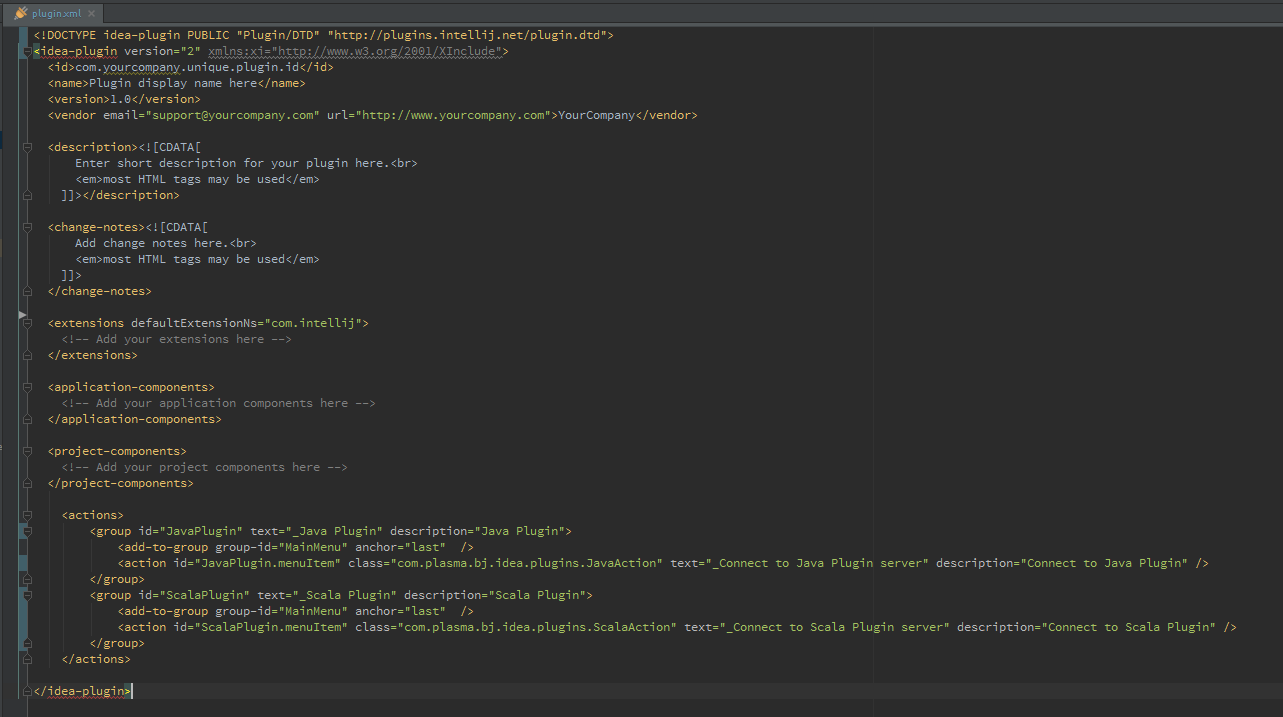Collapse the JavaPlugin group fold marker

click(x=27, y=531)
